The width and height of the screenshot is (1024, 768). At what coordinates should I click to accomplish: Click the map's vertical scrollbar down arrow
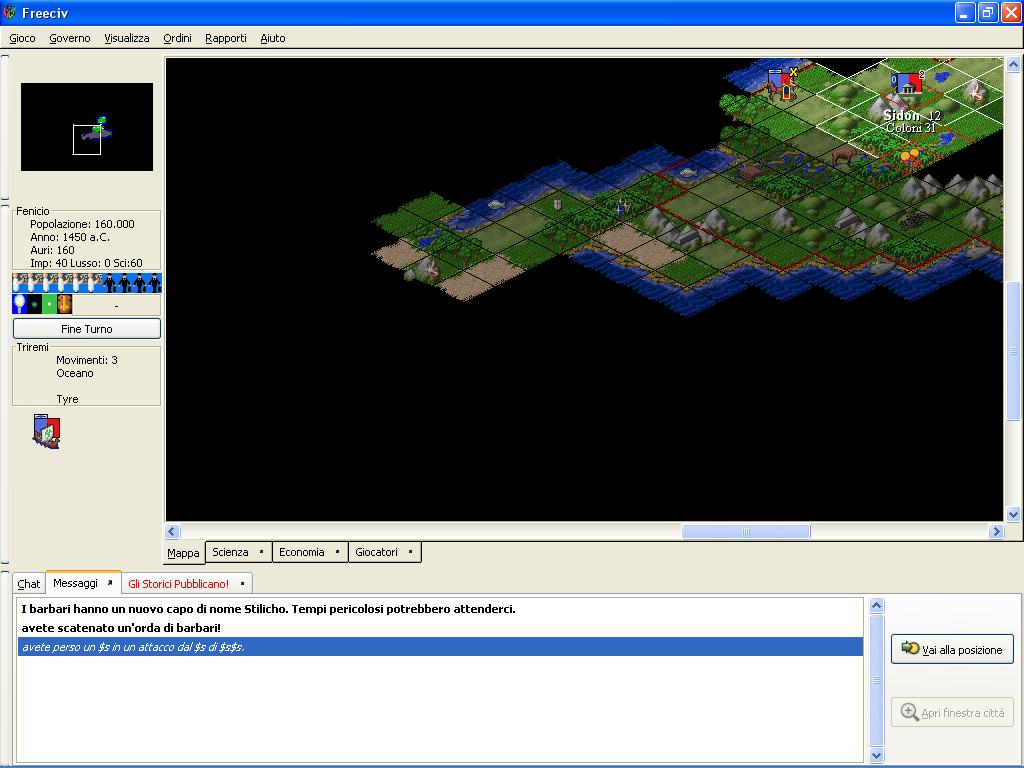pos(1013,515)
